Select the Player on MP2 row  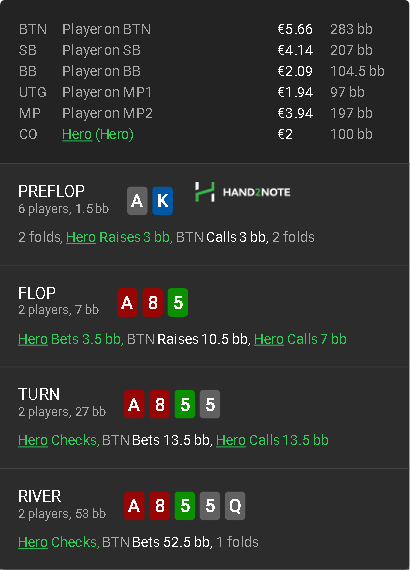coord(202,113)
